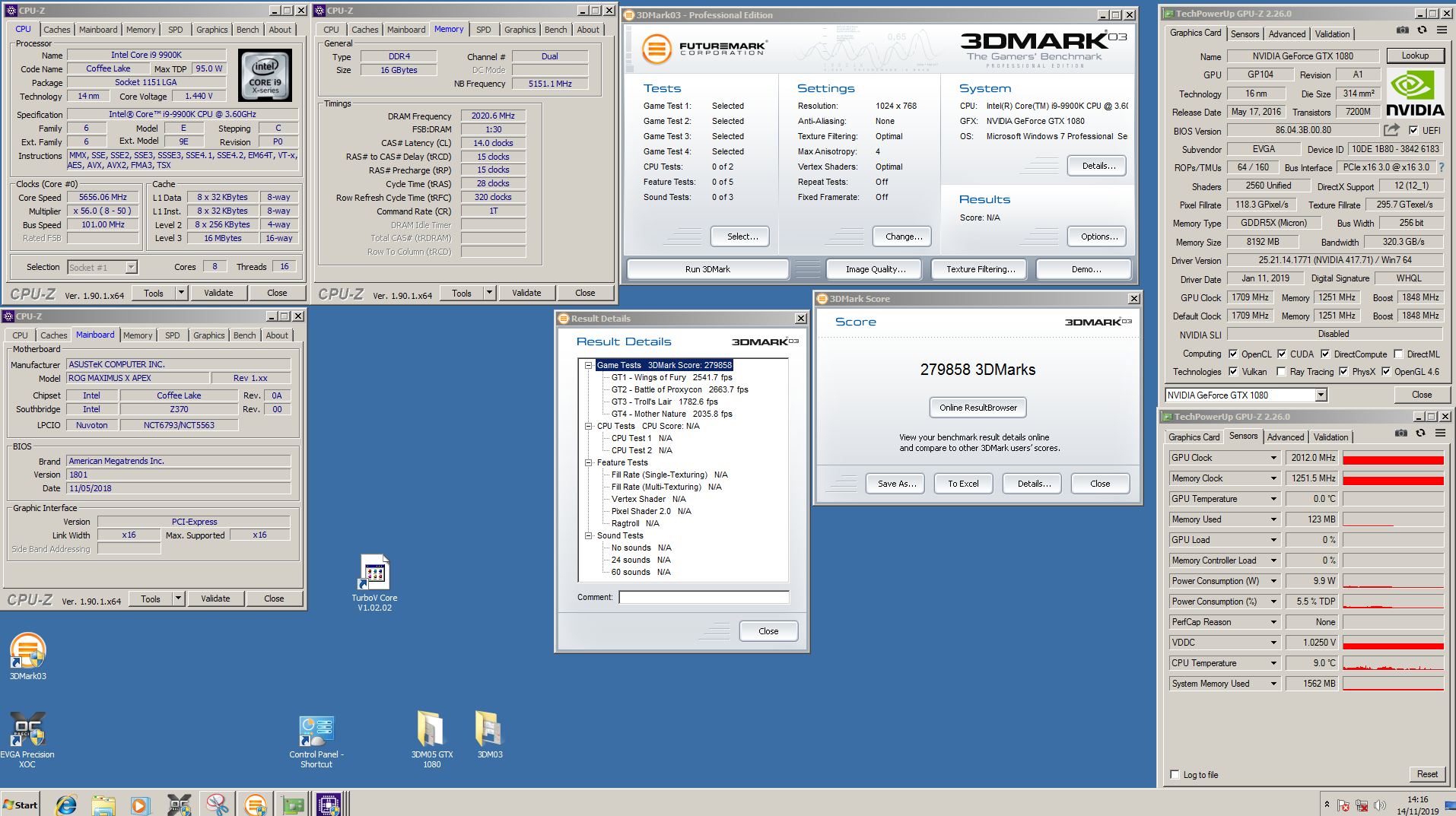Viewport: 1456px width, 816px height.
Task: Click the CPU Temperature sensor graph
Action: point(1393,663)
